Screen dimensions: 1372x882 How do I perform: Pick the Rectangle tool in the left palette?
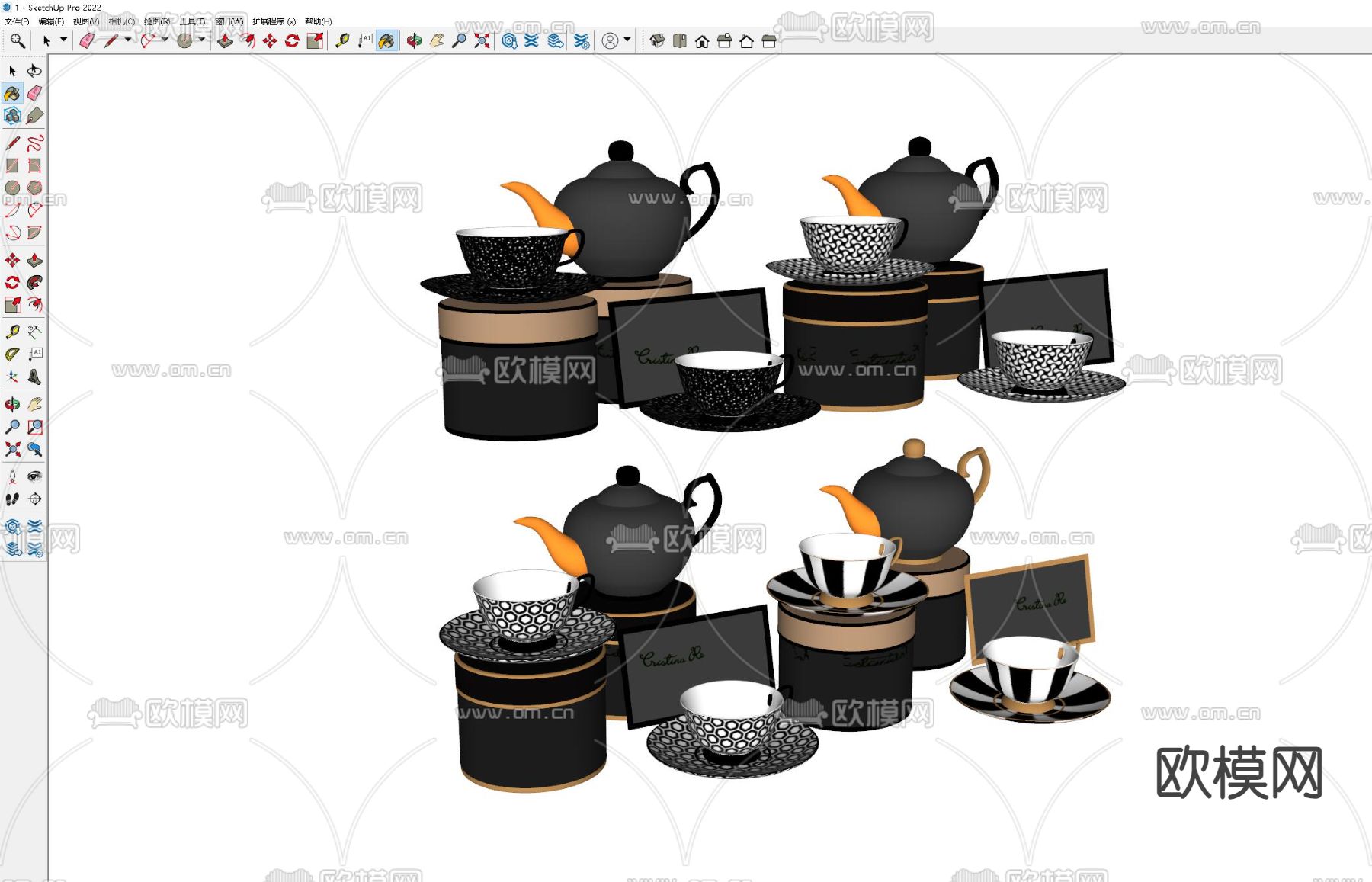[x=12, y=165]
